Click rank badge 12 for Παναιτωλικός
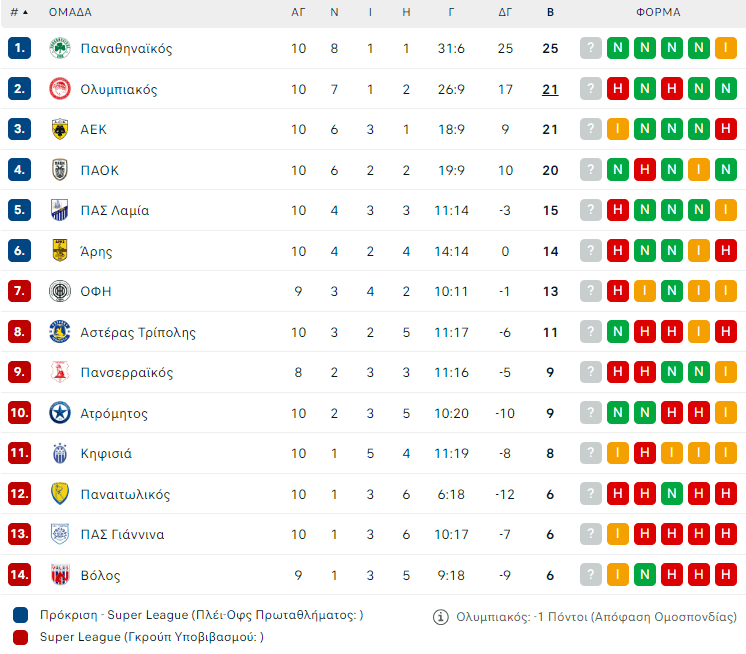746x654 pixels. click(20, 494)
